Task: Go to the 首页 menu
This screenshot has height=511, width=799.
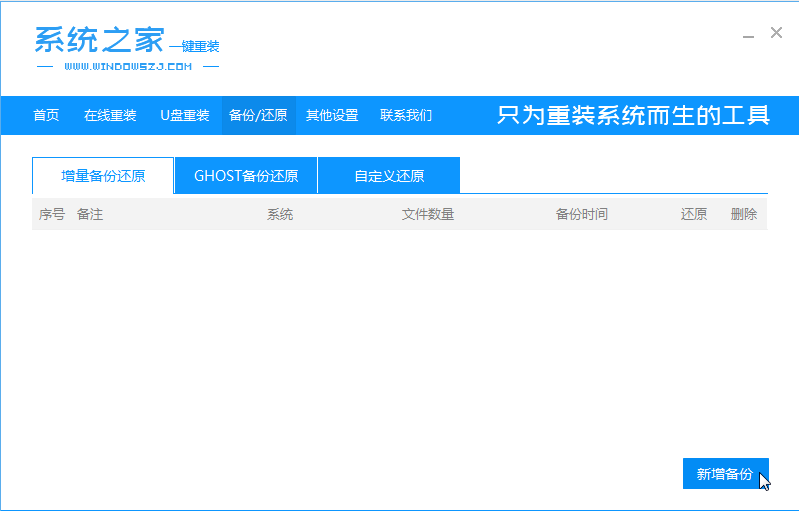Action: pos(46,115)
